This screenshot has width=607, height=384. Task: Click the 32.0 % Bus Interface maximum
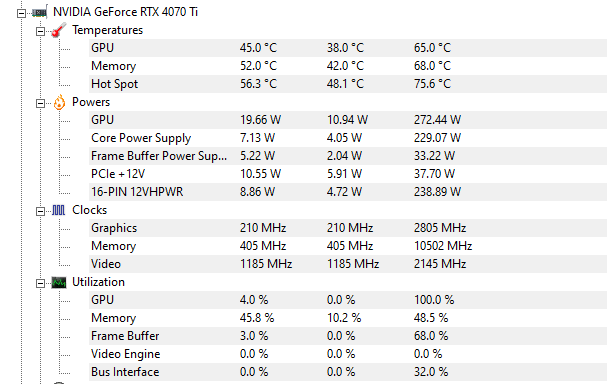point(431,372)
